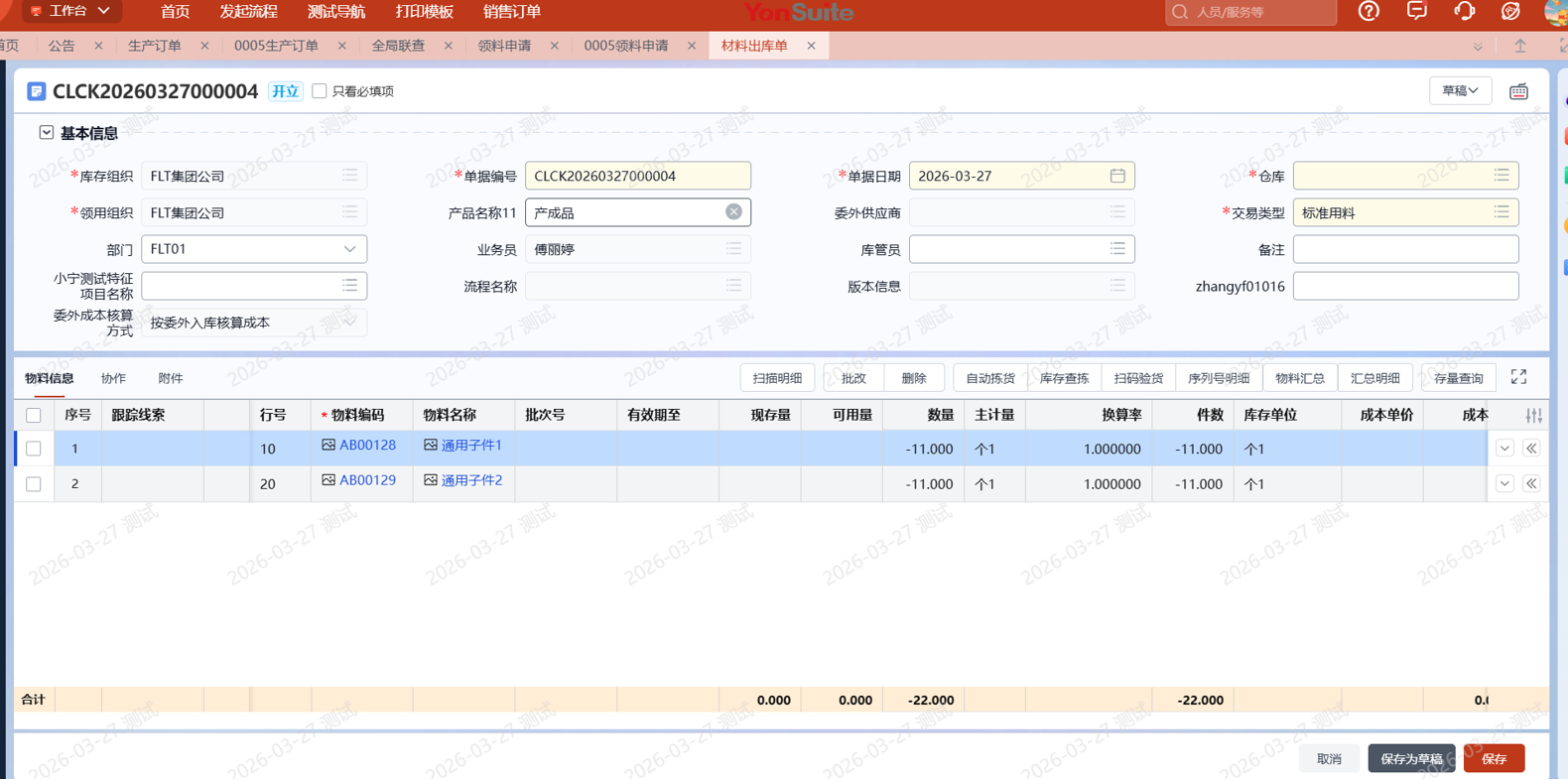Click the 保存 button
The width and height of the screenshot is (1568, 781).
[x=1494, y=758]
